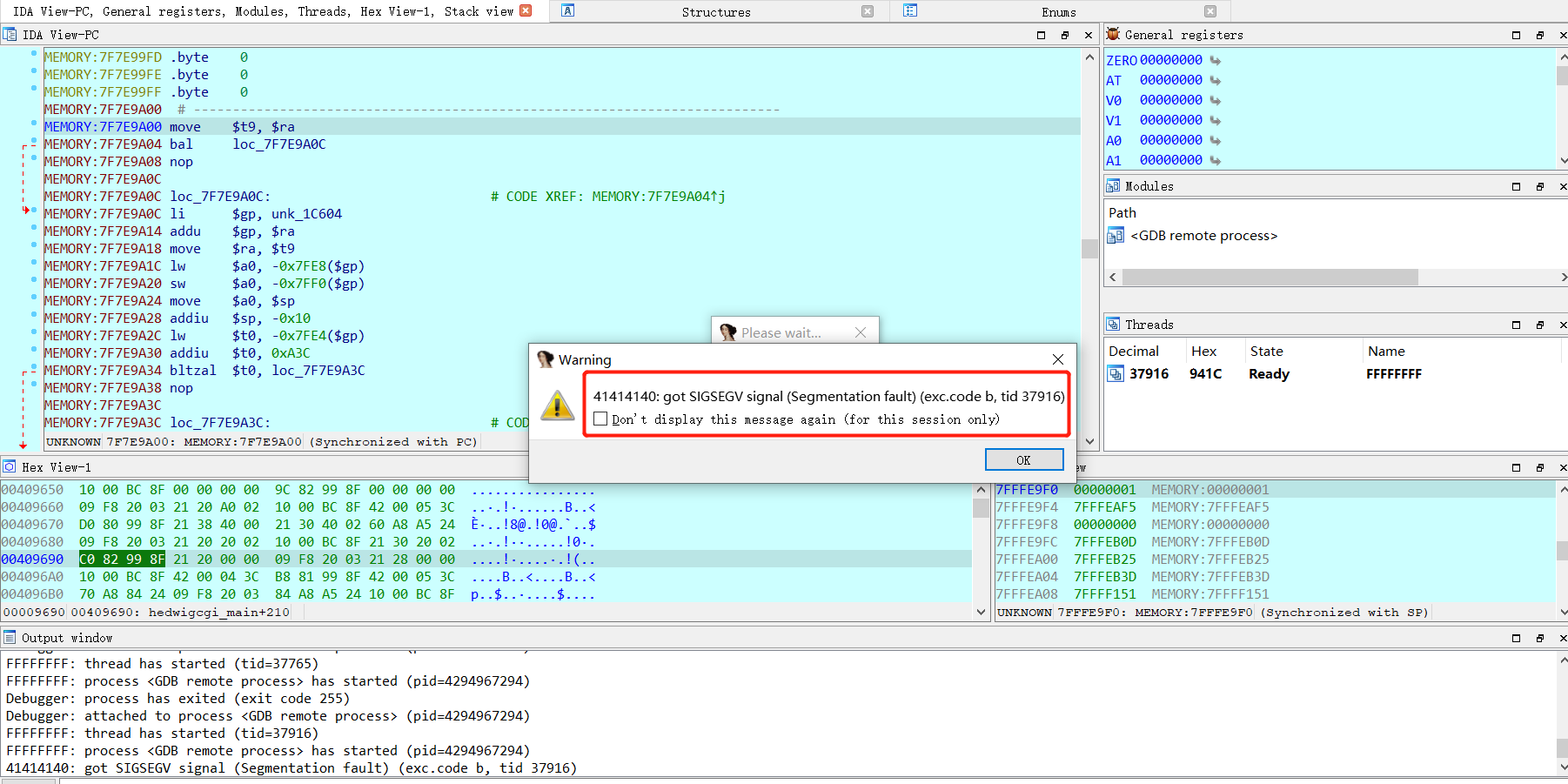
Task: Sort threads by Decimal column
Action: [1134, 352]
